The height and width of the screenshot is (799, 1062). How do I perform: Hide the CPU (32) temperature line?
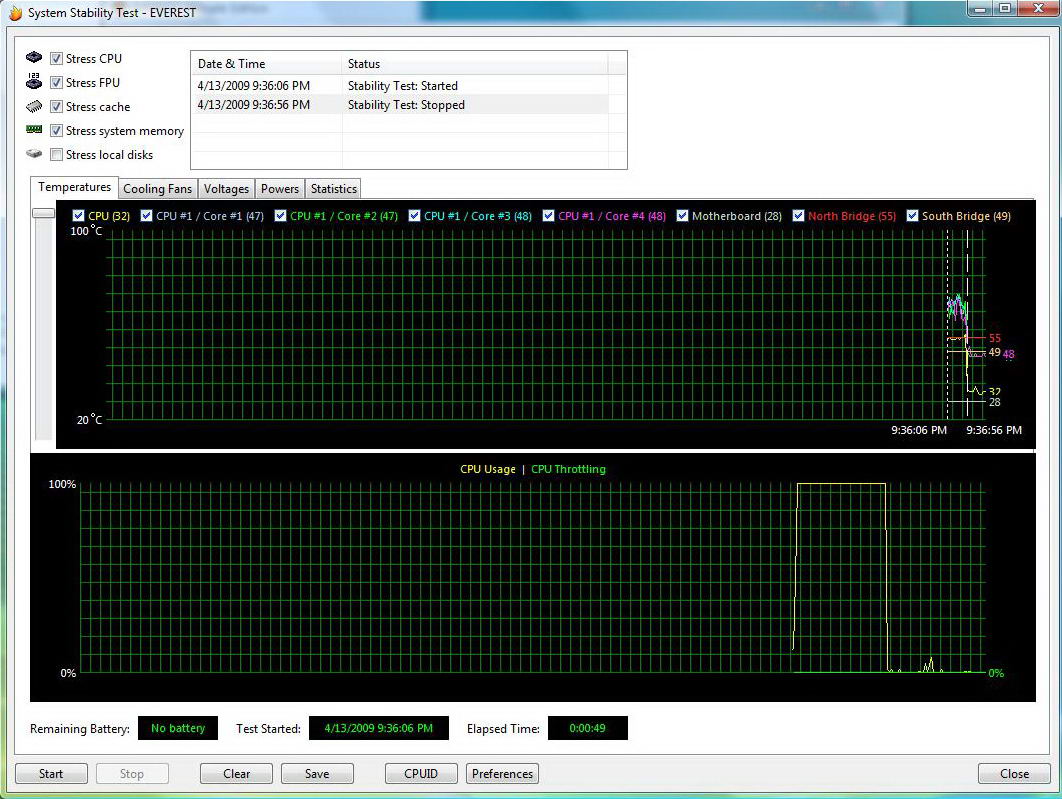[79, 215]
